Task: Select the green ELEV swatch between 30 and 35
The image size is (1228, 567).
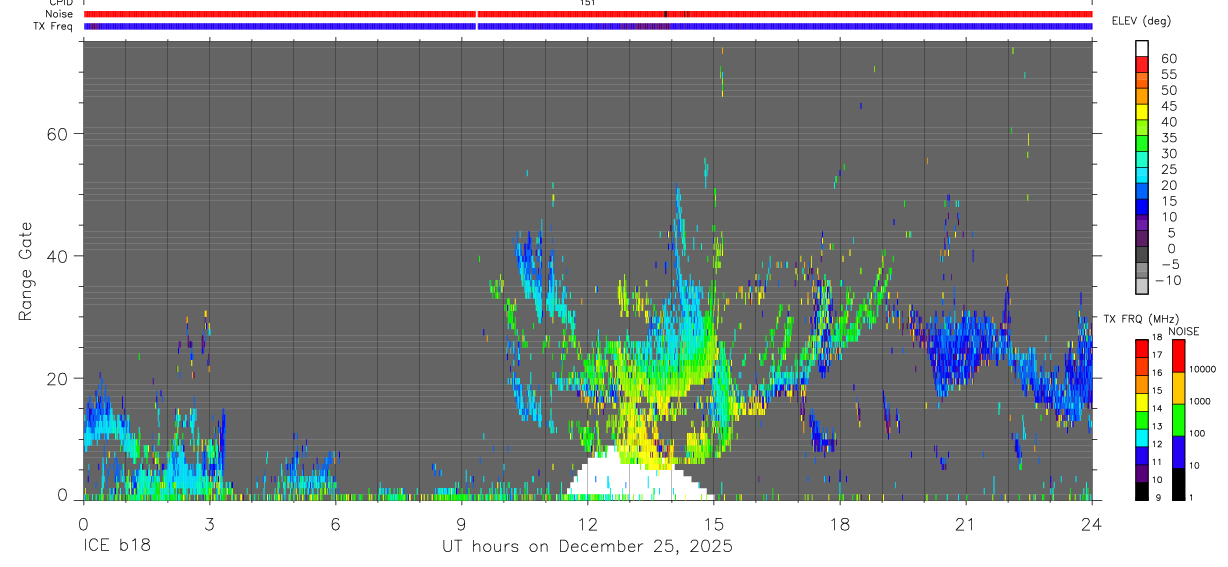Action: pos(1142,145)
